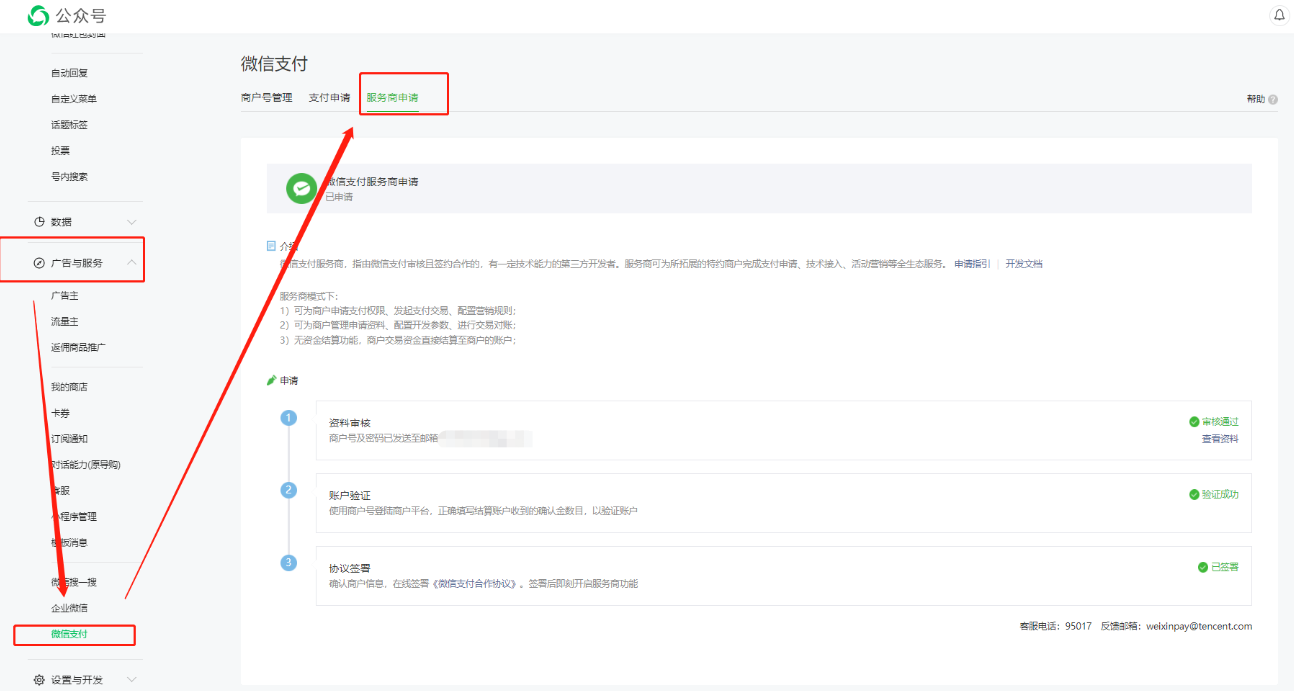
Task: Open the 开发文档 link
Action: (1024, 264)
